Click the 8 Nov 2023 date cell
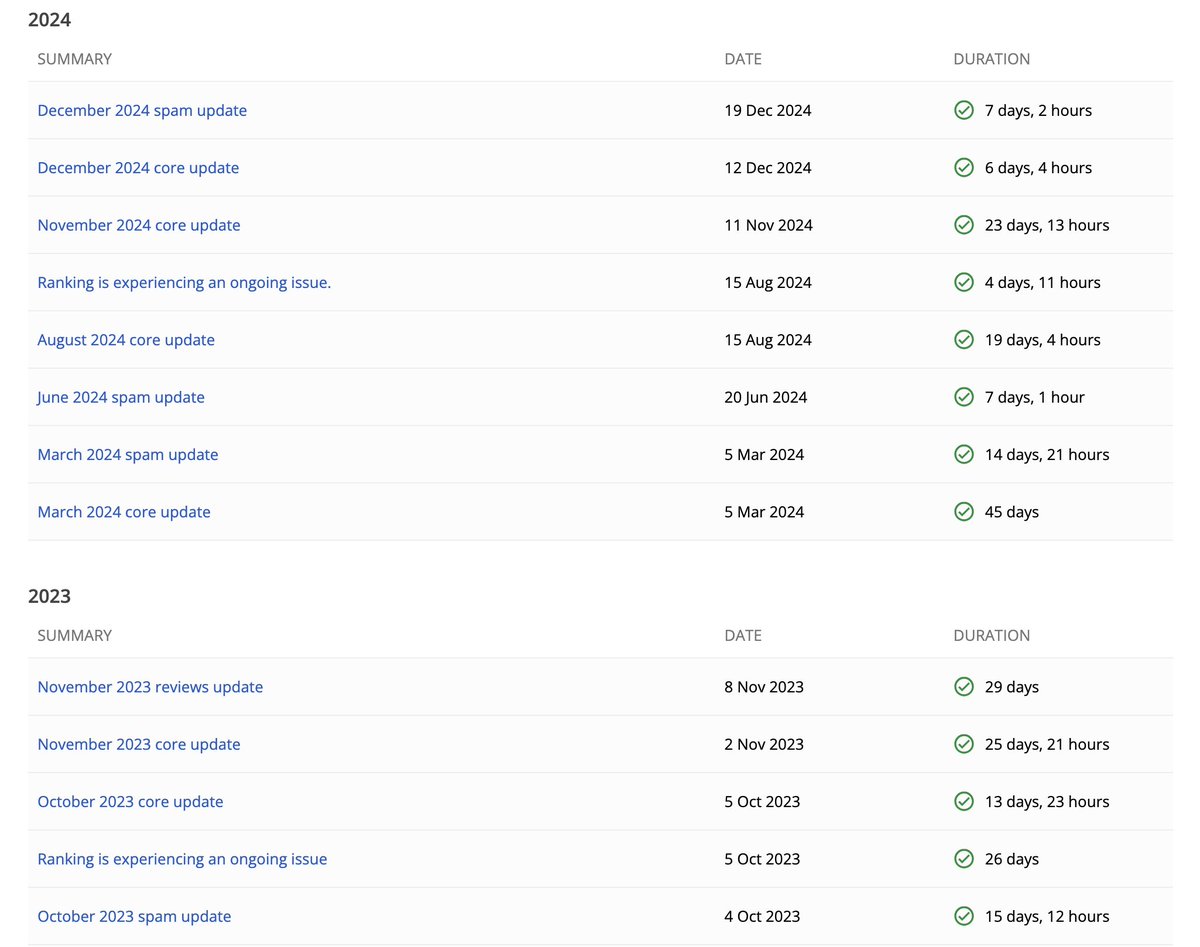This screenshot has height=947, width=1200. click(x=764, y=687)
